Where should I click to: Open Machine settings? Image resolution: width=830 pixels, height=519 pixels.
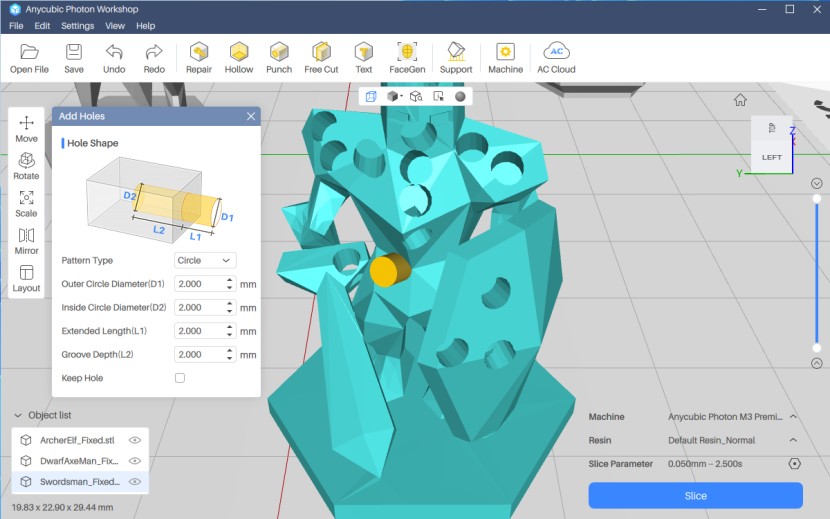[506, 58]
